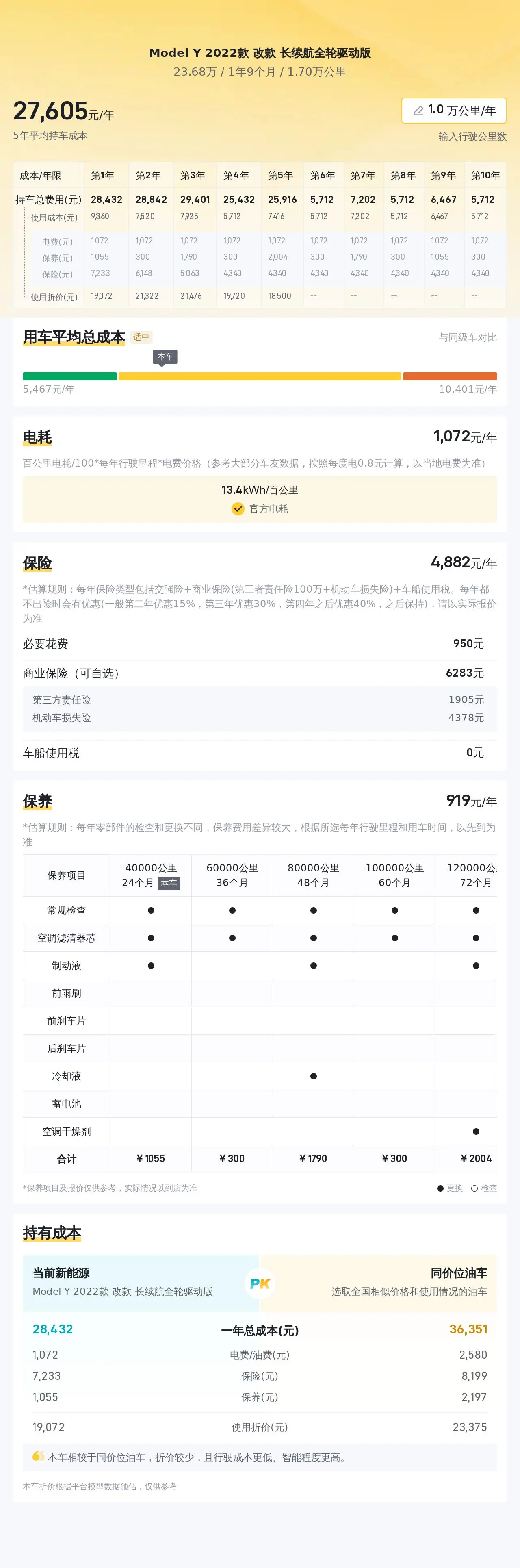
Task: Click the 冷却液 dot under 80000公里
Action: [x=313, y=1076]
